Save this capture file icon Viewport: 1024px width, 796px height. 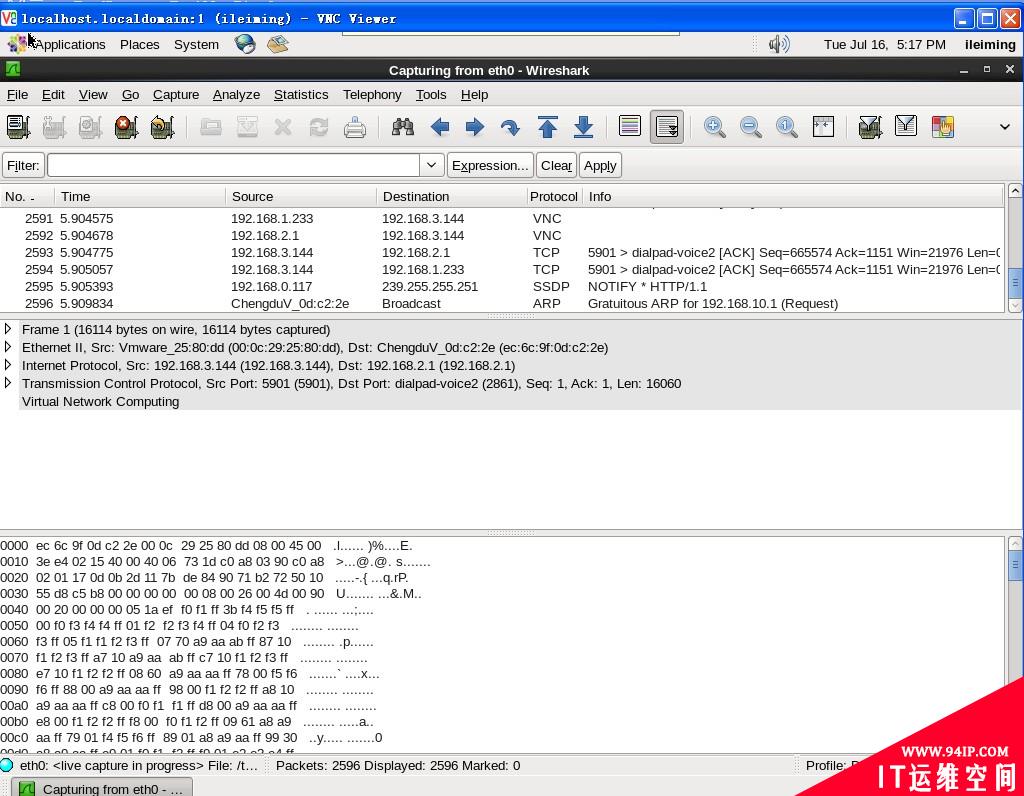click(247, 126)
